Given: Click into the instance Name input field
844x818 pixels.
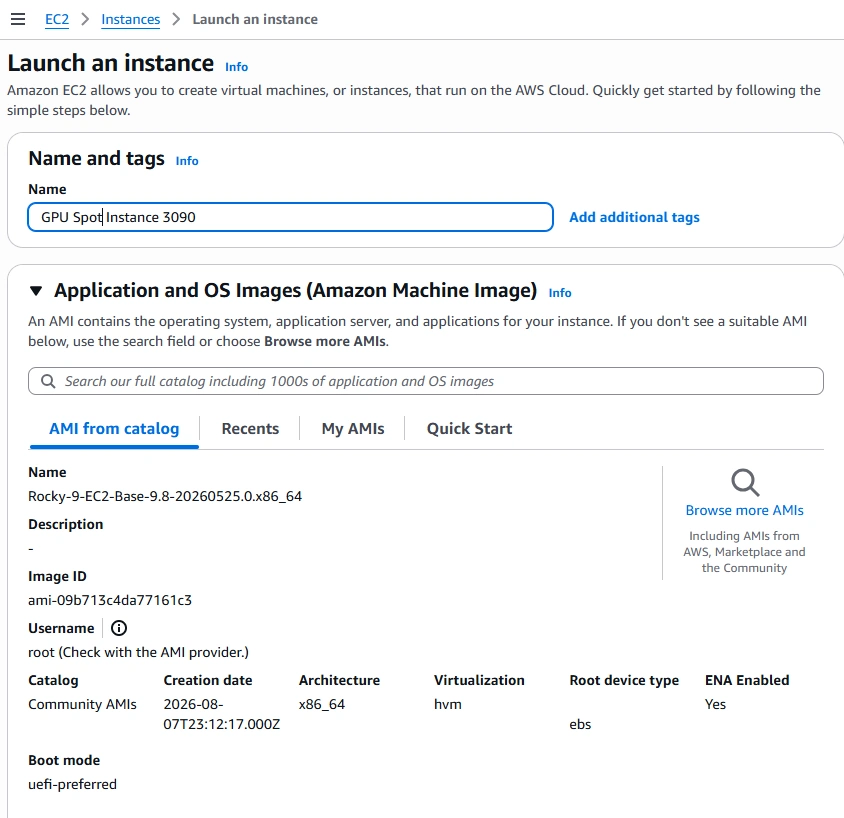Looking at the screenshot, I should coord(290,217).
